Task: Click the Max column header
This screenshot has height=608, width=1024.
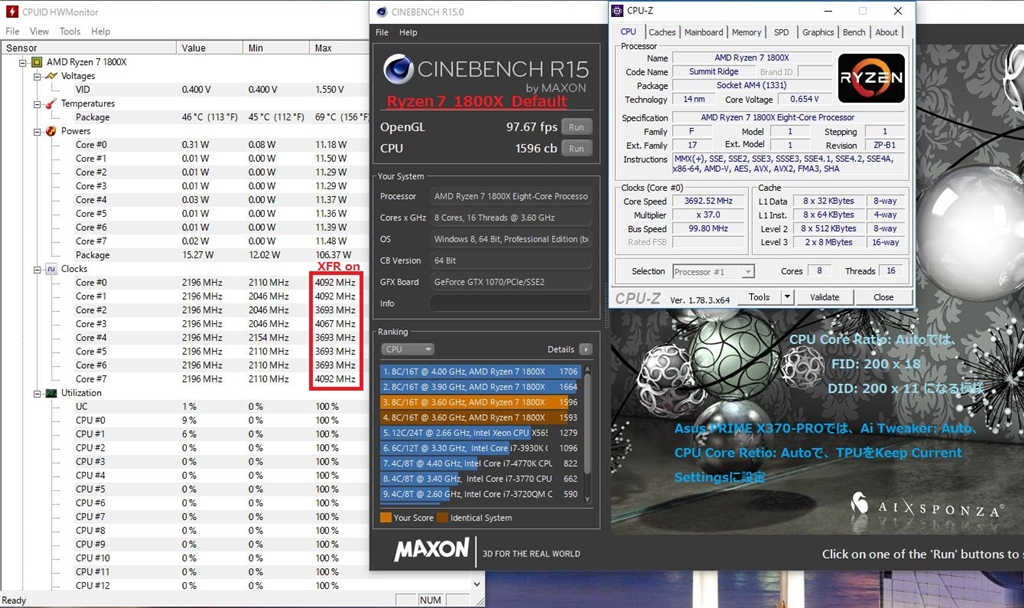Action: (339, 48)
